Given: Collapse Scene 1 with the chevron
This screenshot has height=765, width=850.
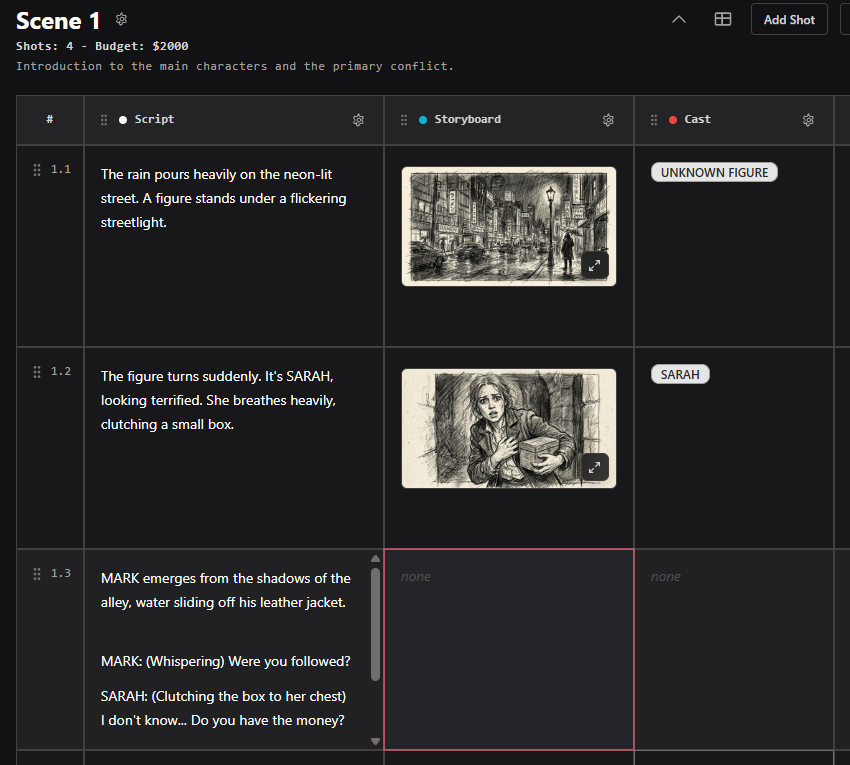Looking at the screenshot, I should pyautogui.click(x=679, y=20).
